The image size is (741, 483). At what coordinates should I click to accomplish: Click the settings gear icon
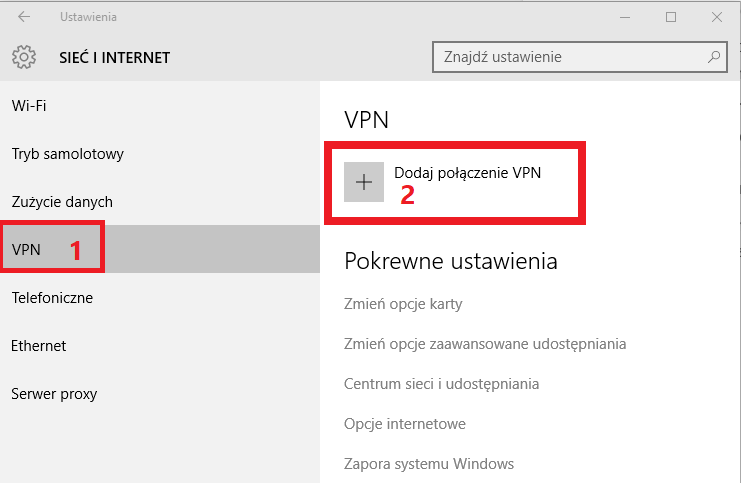[24, 57]
